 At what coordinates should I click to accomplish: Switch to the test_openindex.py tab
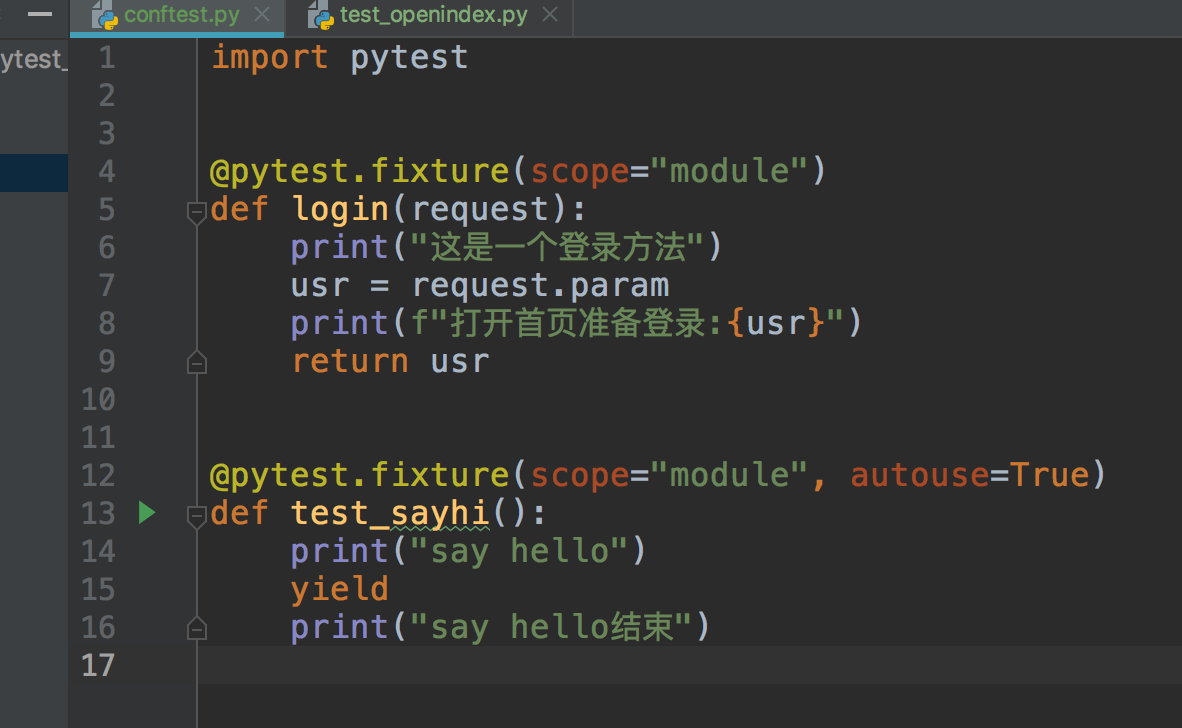pyautogui.click(x=432, y=15)
